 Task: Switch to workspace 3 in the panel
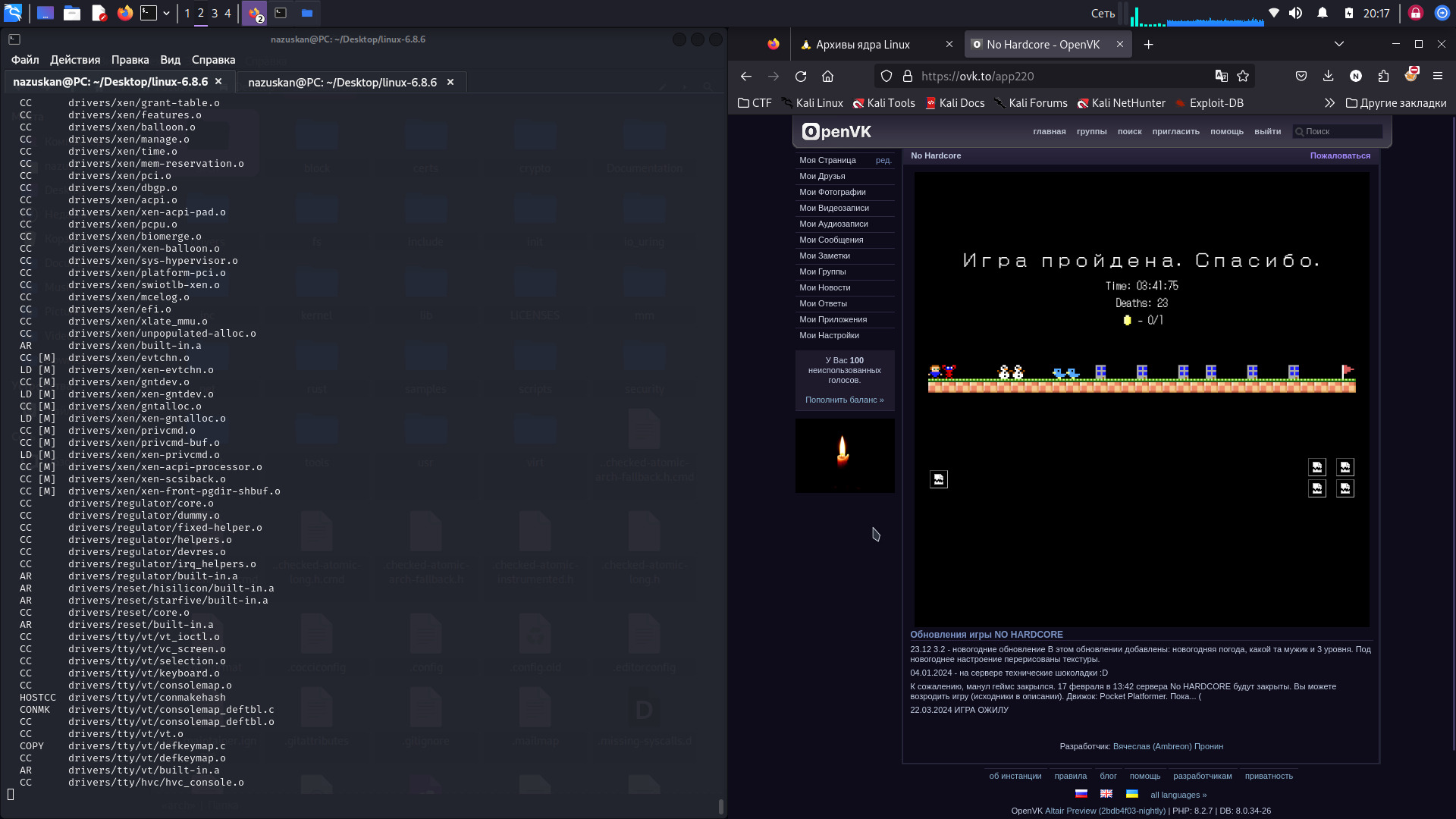click(x=215, y=13)
